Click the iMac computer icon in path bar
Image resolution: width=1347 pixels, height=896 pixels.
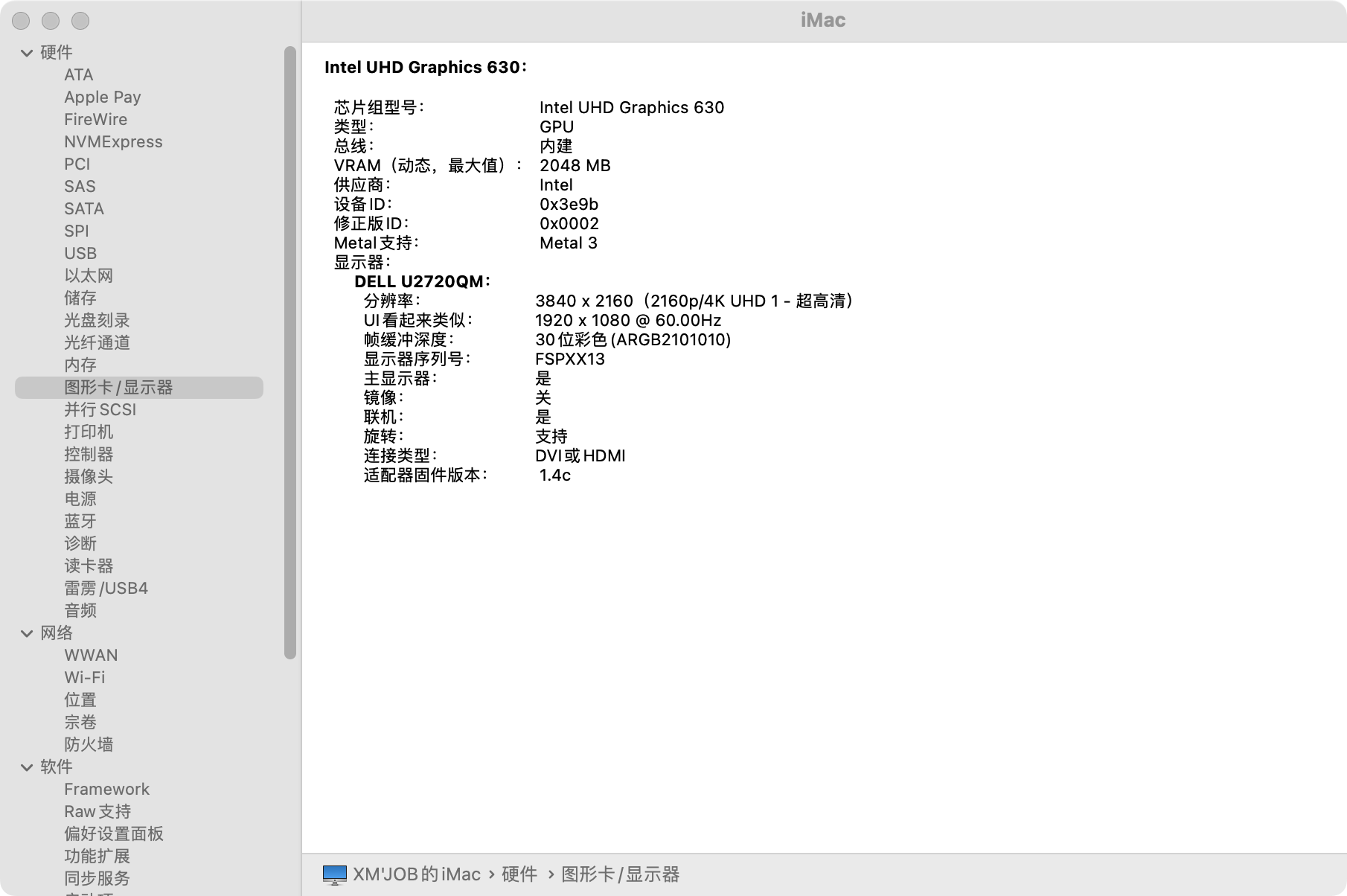click(x=335, y=874)
